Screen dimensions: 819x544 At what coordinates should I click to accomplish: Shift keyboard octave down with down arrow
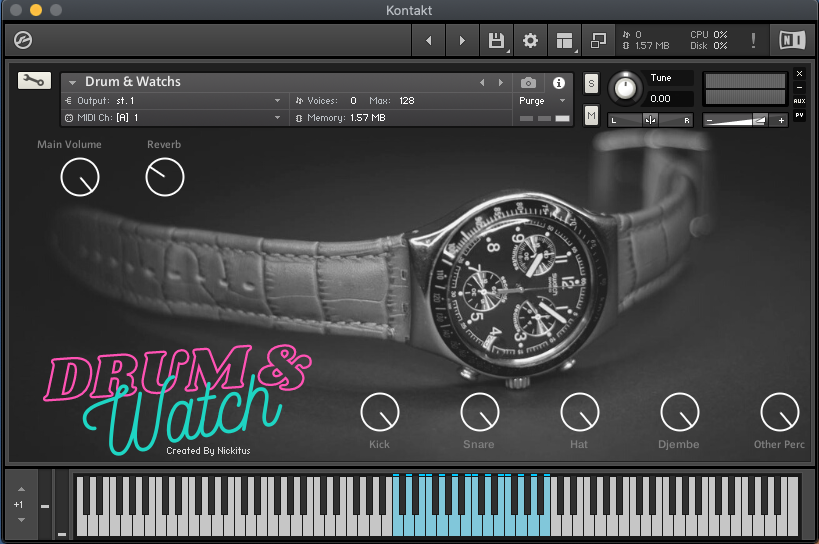point(21,520)
